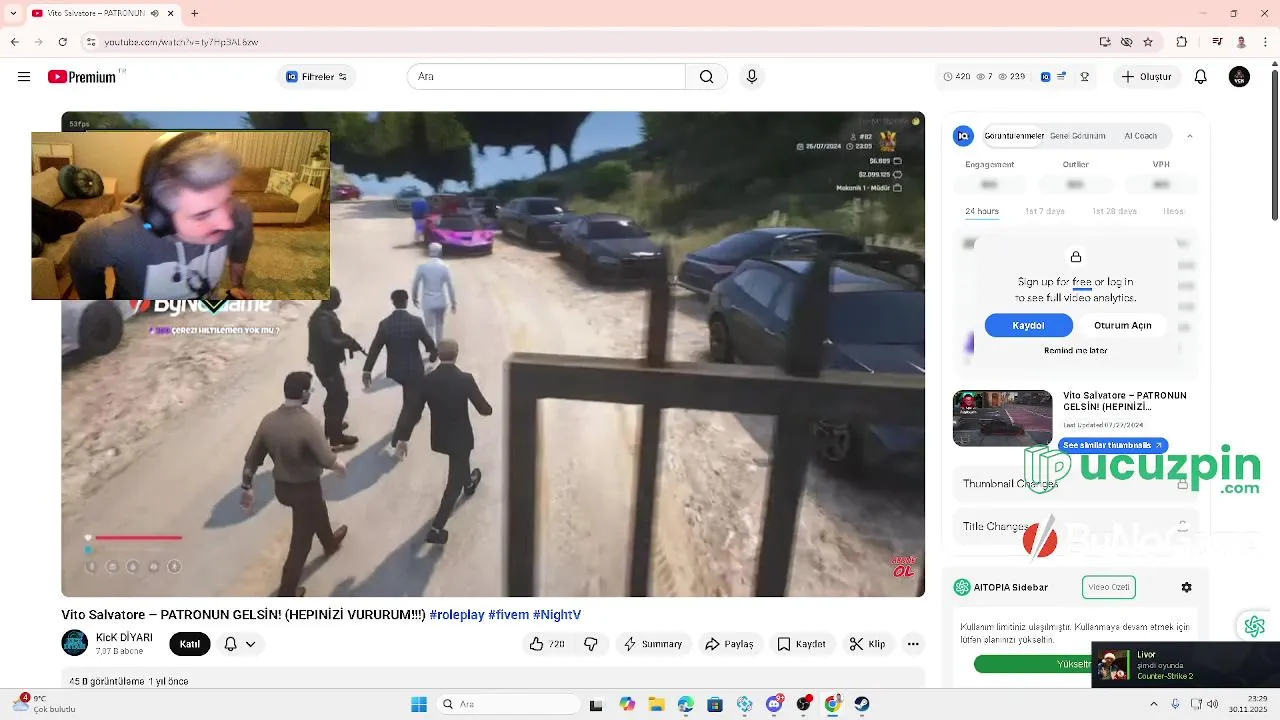
Task: Collapse the vidIQ panel with chevron
Action: [x=1189, y=136]
